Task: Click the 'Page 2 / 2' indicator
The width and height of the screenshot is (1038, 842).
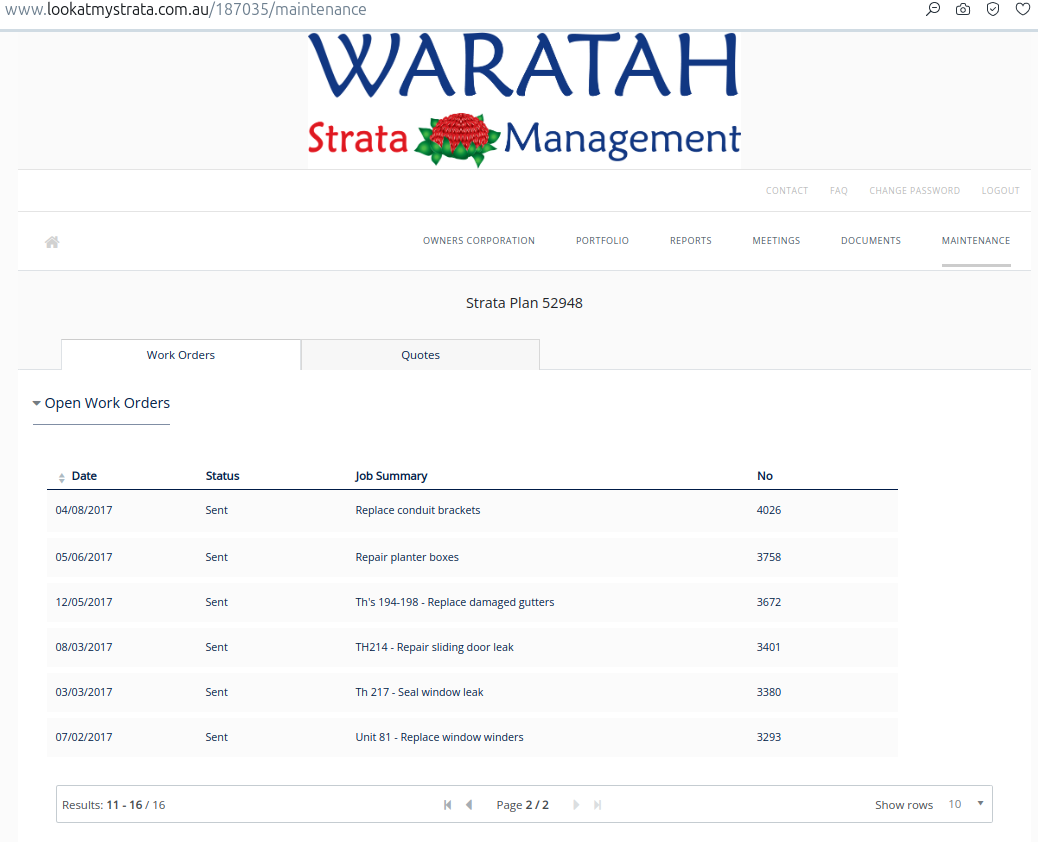Action: 522,805
